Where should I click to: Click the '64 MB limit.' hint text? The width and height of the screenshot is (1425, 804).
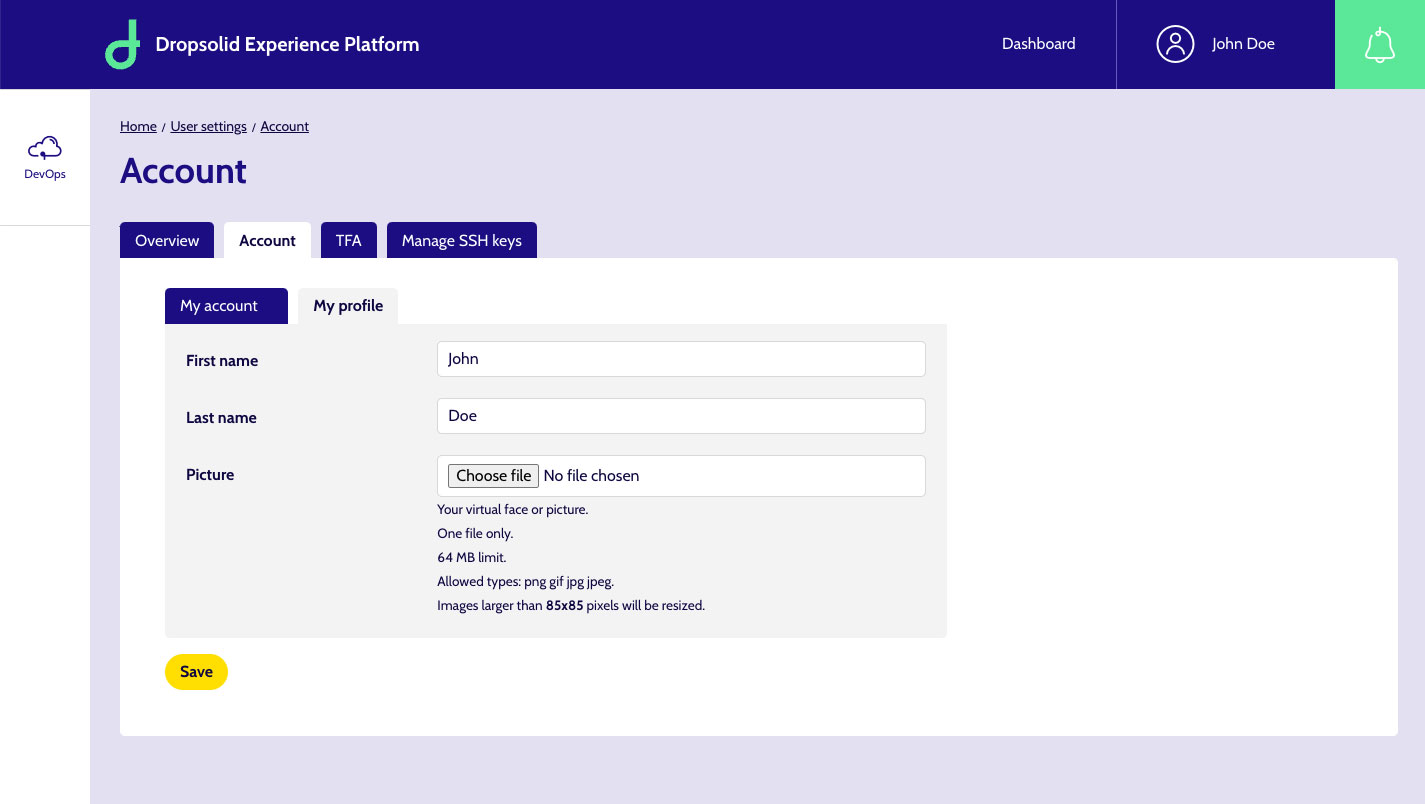[x=472, y=557]
